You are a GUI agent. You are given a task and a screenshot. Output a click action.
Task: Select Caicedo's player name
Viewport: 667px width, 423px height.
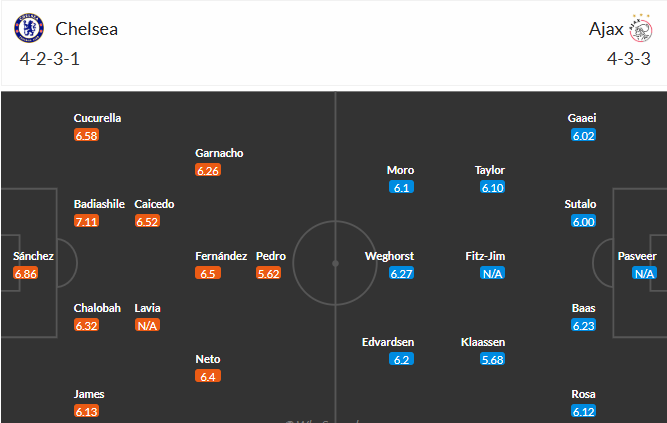click(154, 204)
